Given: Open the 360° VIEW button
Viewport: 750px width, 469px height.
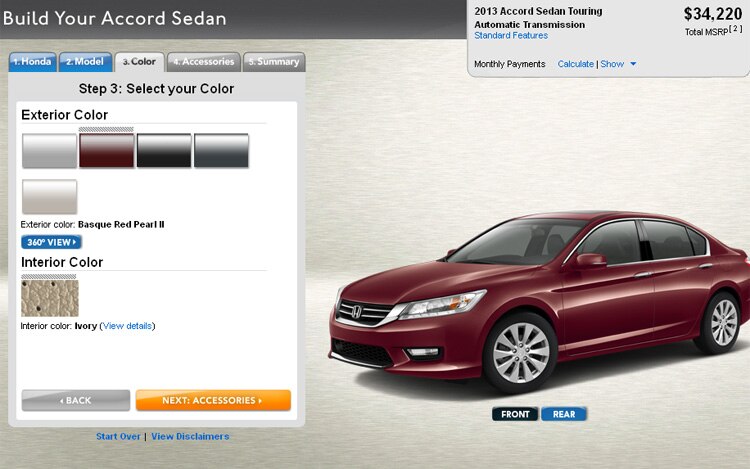Looking at the screenshot, I should tap(51, 242).
